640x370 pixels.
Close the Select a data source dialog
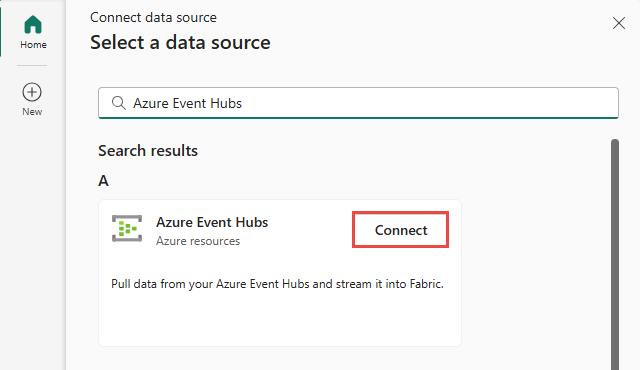pos(619,23)
